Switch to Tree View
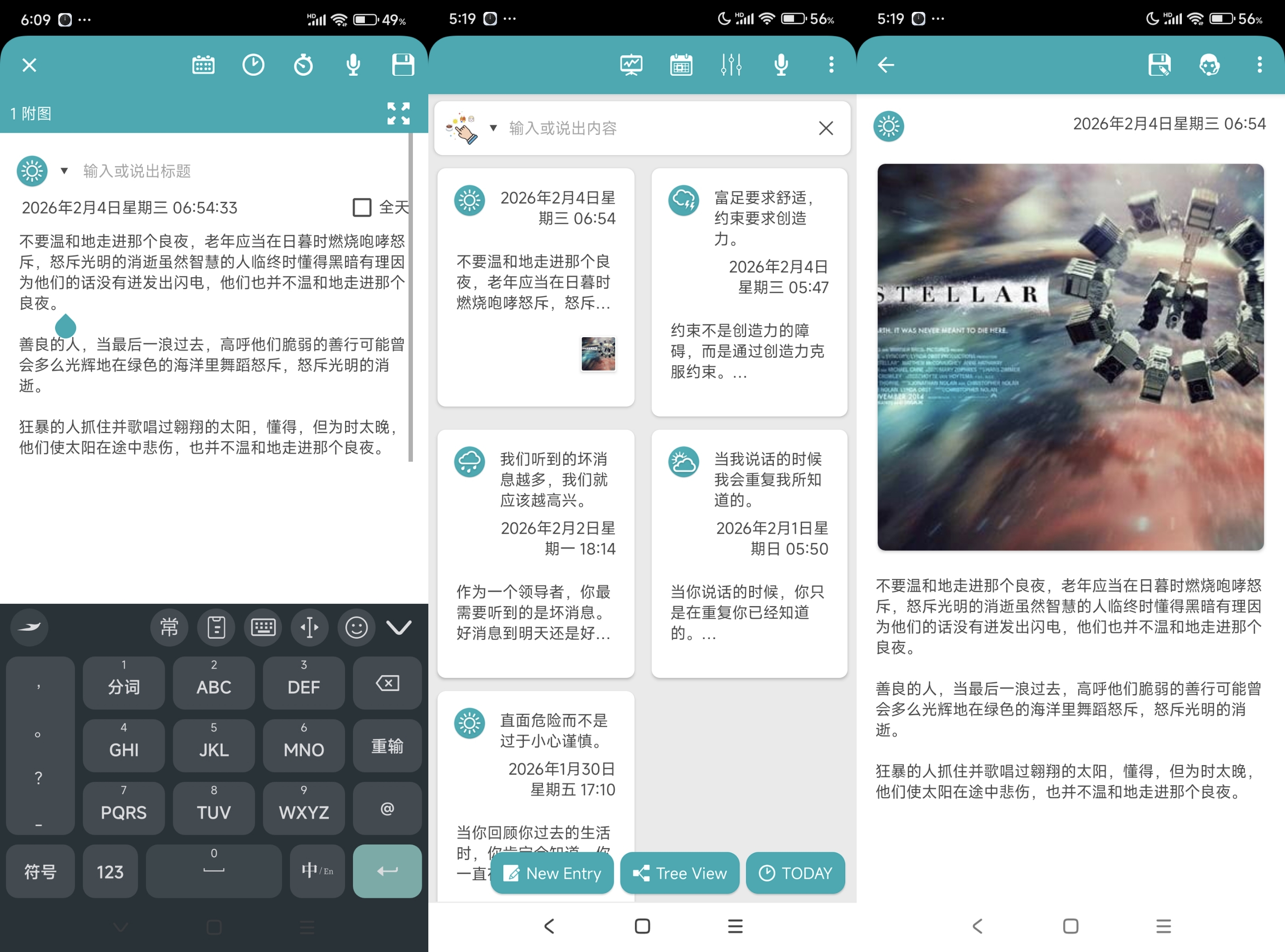 [x=680, y=873]
